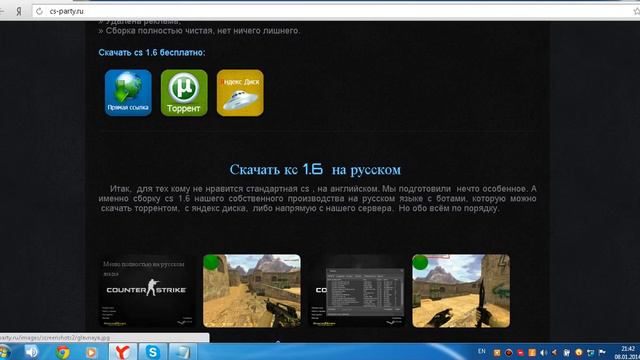Open the Counter-Strike Russian menu screenshot thumbnail
Screen dimensions: 640x360
[x=147, y=291]
